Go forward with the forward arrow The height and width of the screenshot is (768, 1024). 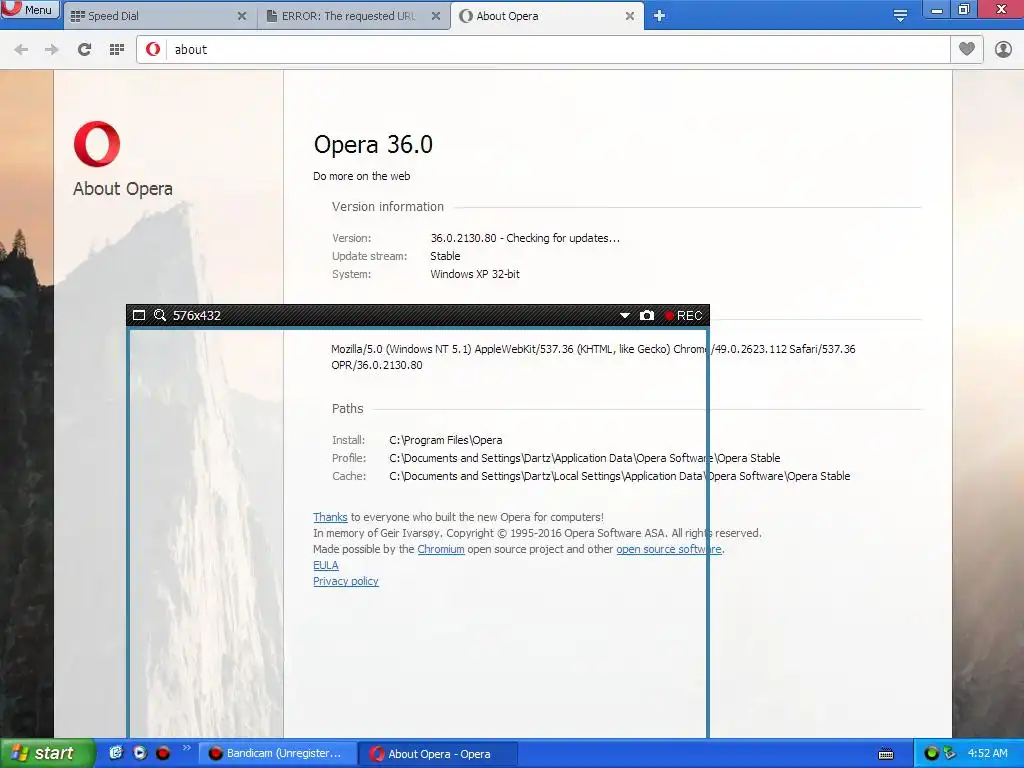[x=52, y=49]
